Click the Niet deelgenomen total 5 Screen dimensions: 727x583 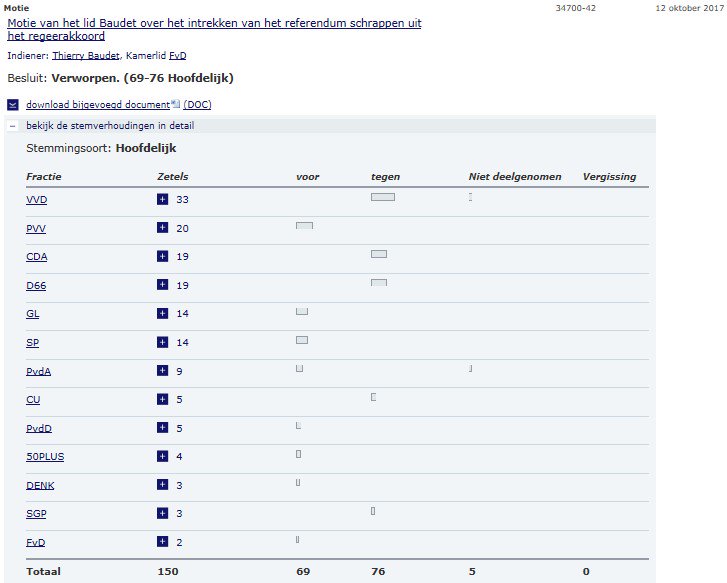(472, 571)
